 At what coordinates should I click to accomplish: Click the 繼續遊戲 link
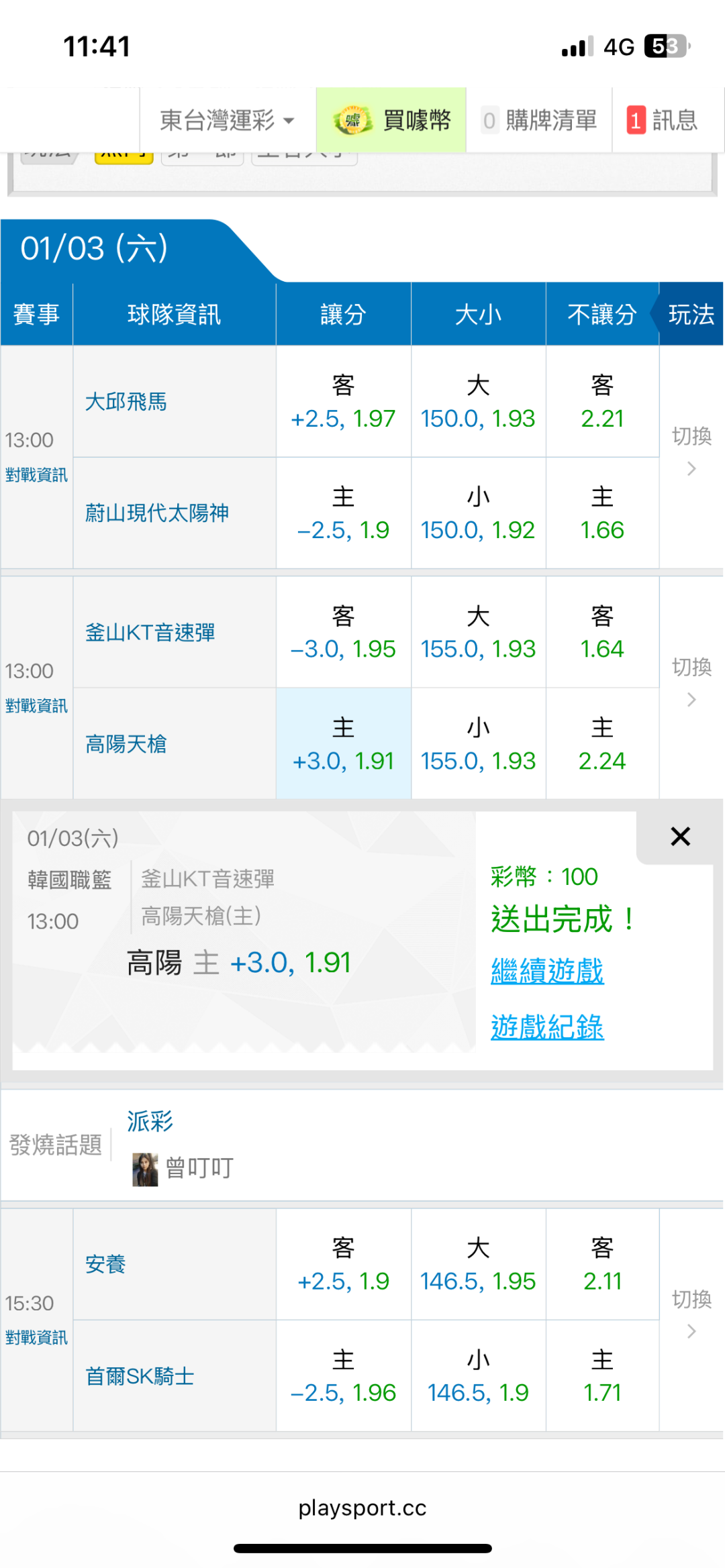(547, 971)
